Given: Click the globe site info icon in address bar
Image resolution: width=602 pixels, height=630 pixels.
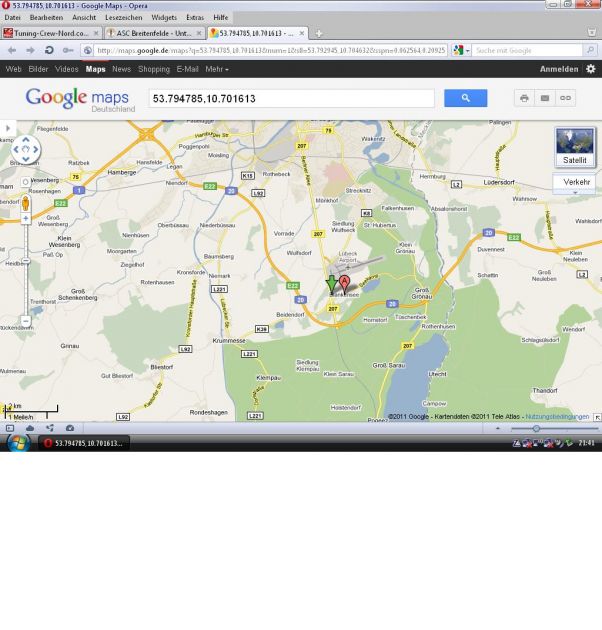Looking at the screenshot, I should click(88, 50).
